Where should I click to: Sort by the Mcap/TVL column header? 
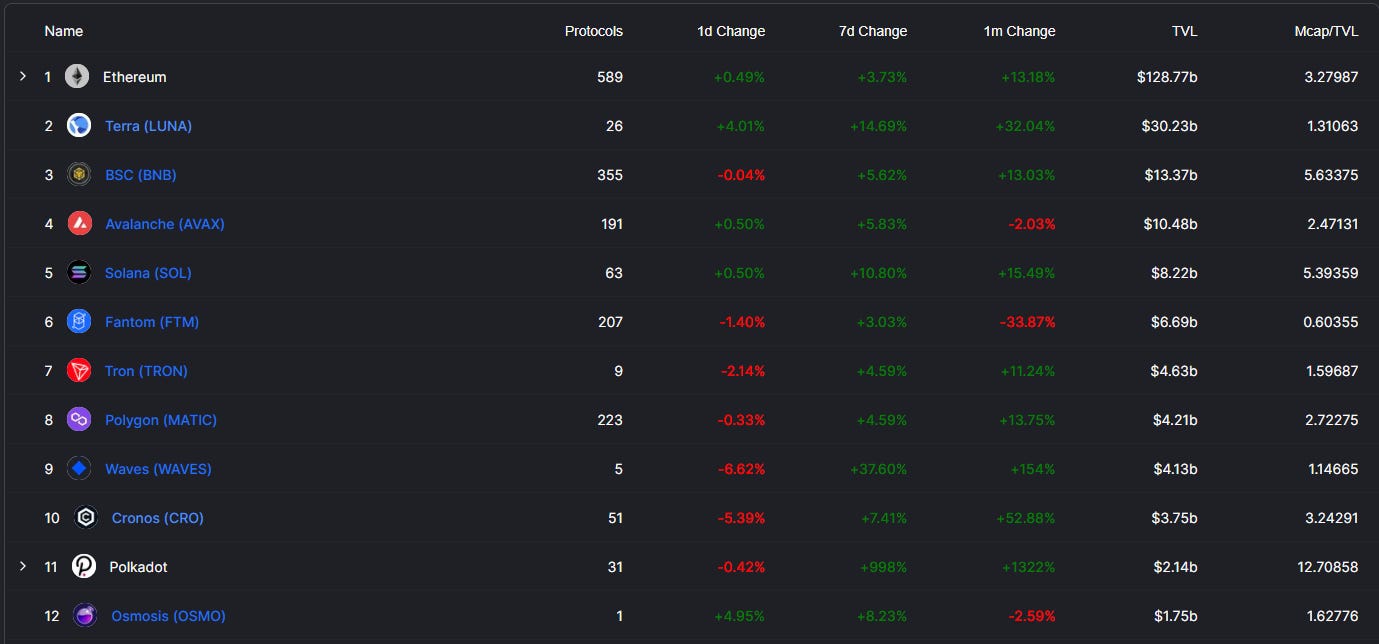(x=1326, y=31)
